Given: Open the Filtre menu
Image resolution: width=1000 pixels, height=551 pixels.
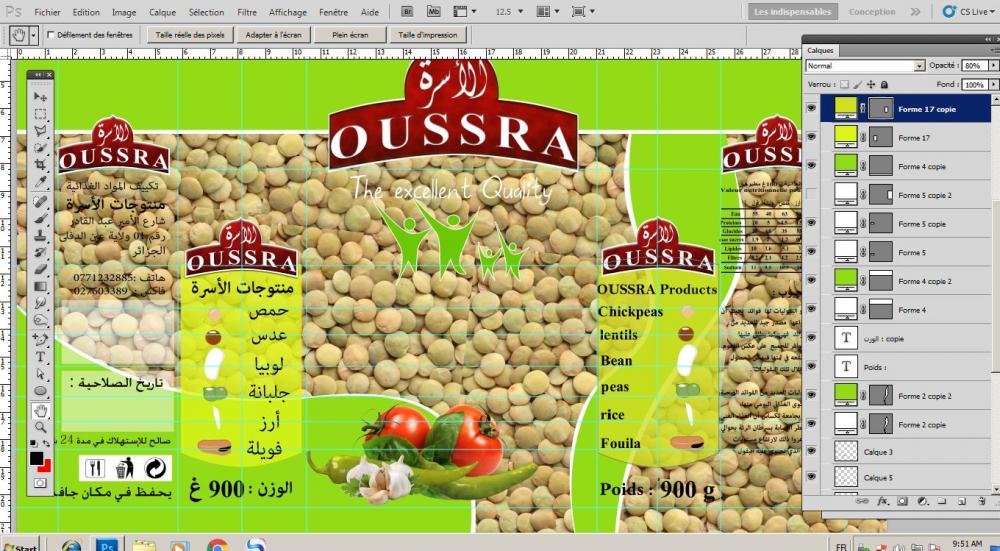Looking at the screenshot, I should [247, 12].
